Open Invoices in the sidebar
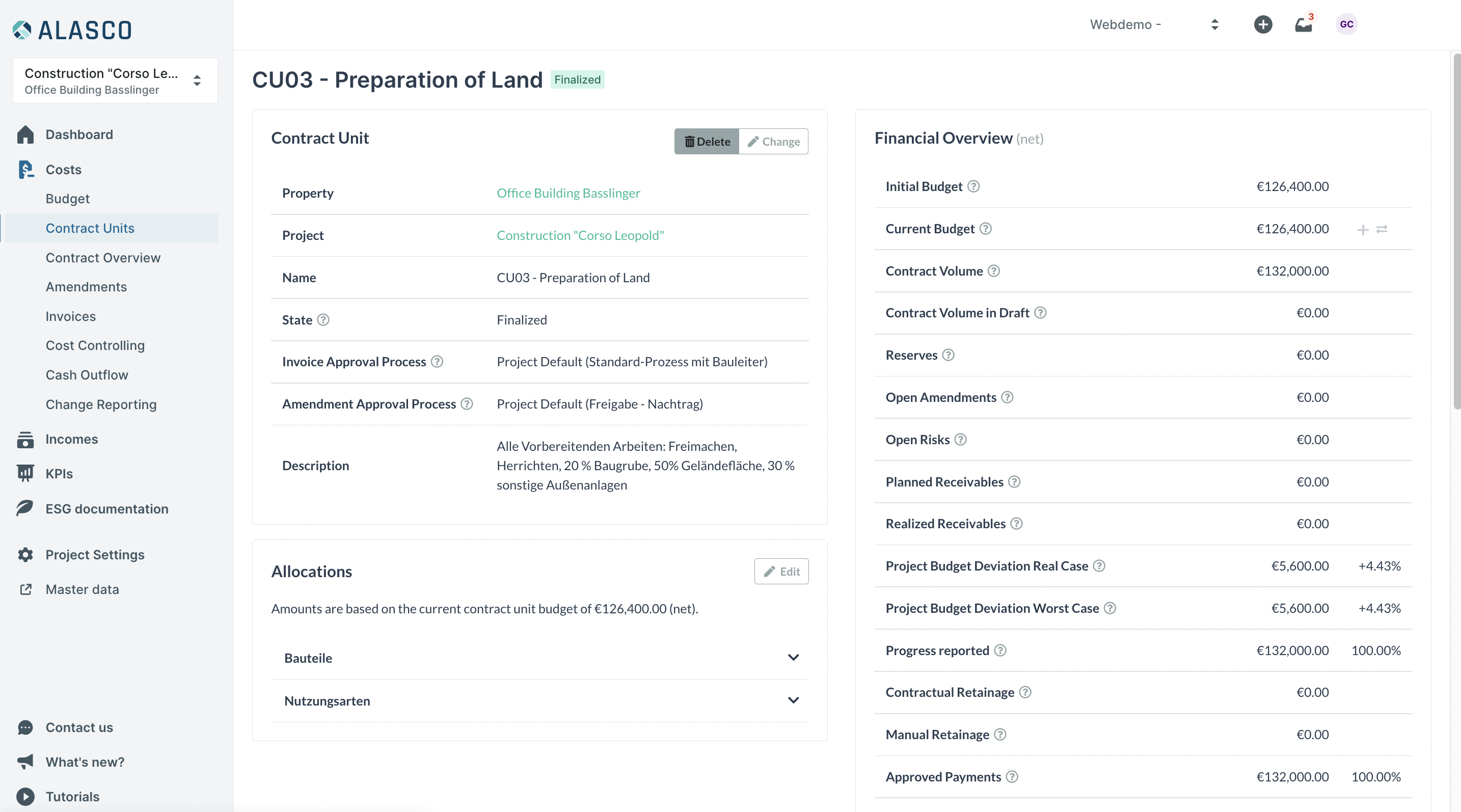Viewport: 1461px width, 812px height. (71, 316)
